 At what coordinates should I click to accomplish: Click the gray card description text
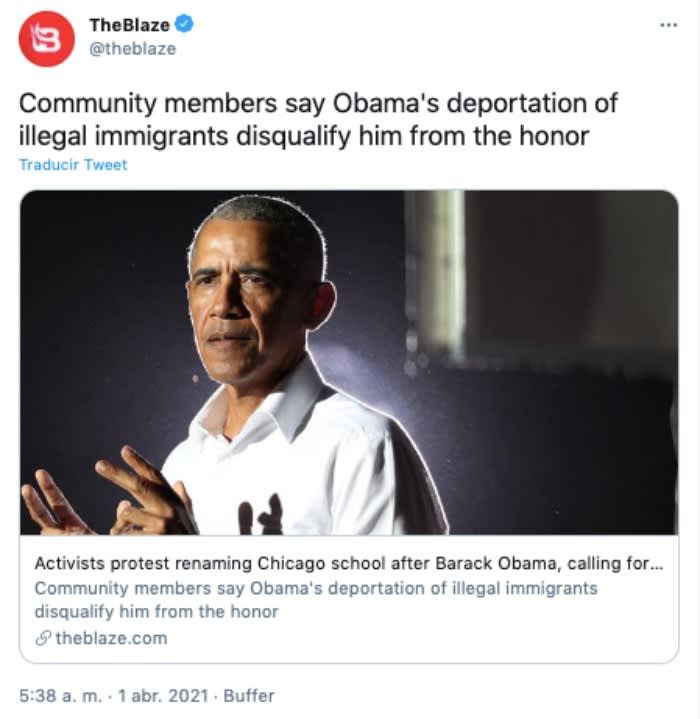point(316,600)
